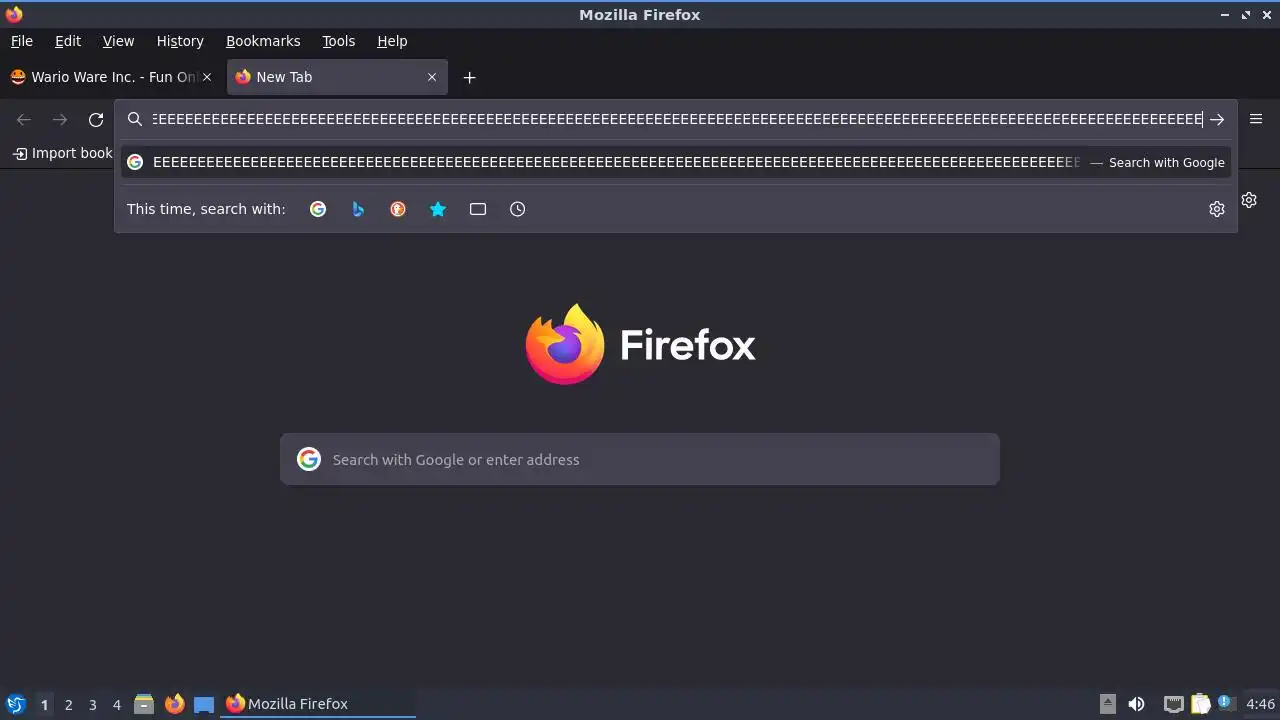Click removable media eject tray icon

[x=1107, y=704]
